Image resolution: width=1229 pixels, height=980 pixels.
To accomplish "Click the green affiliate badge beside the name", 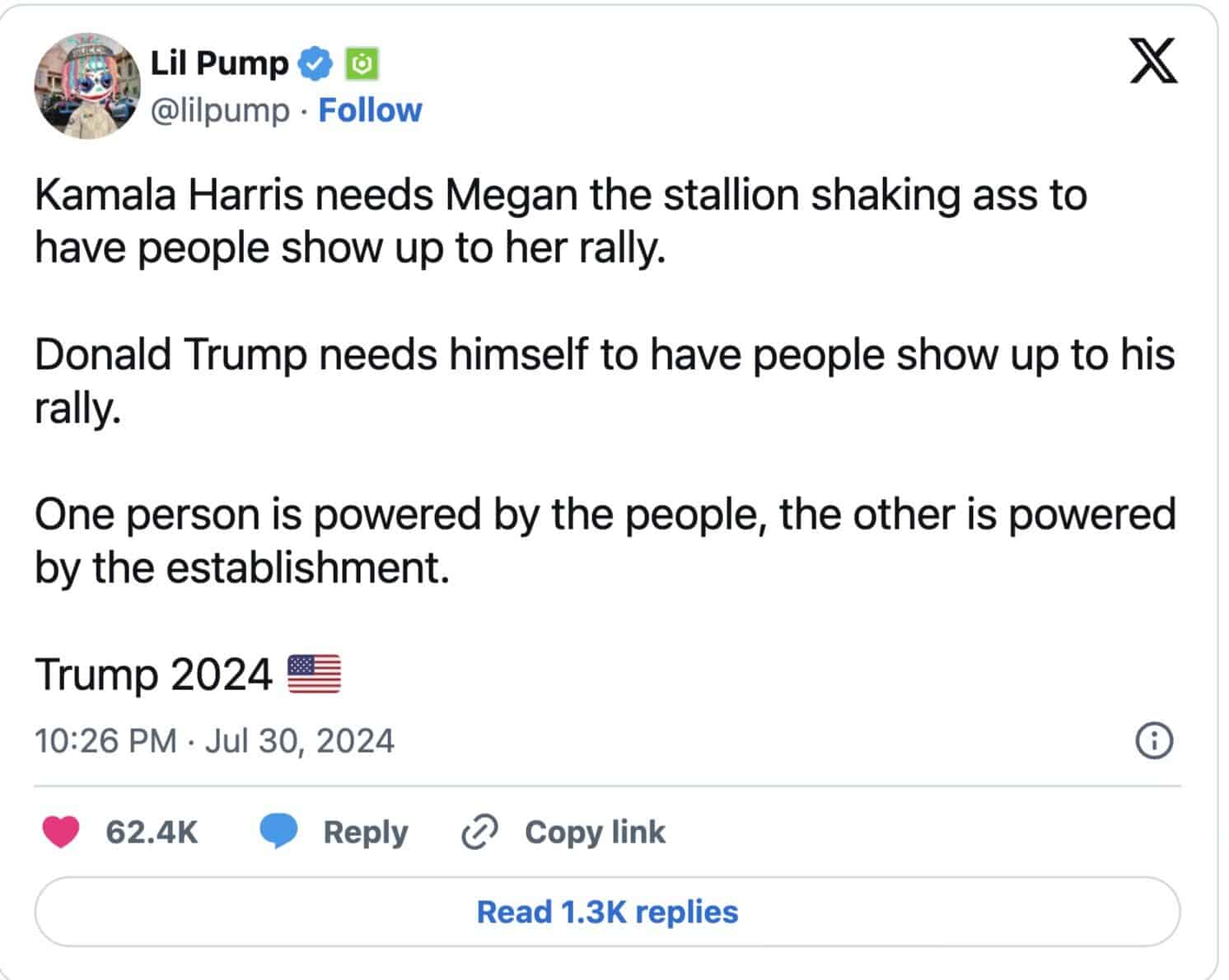I will click(x=361, y=63).
